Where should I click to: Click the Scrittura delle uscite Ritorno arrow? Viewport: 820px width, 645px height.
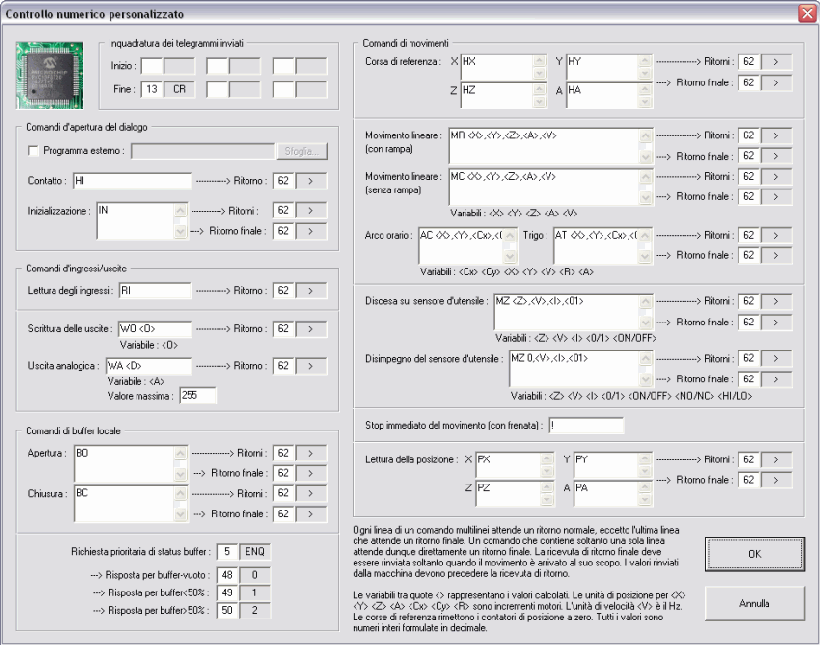click(311, 329)
